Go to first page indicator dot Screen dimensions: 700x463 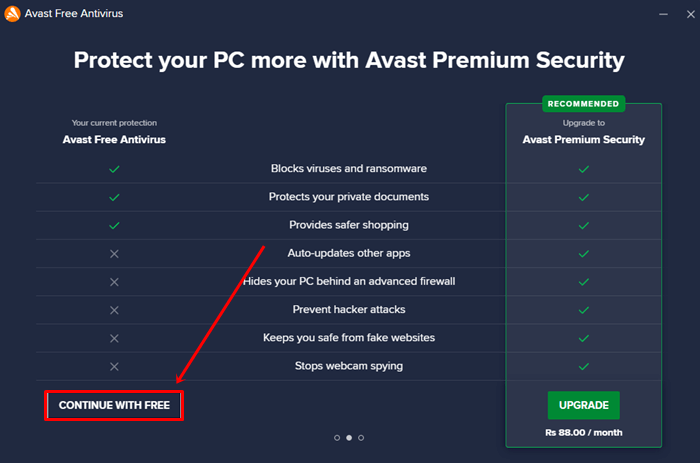point(336,437)
